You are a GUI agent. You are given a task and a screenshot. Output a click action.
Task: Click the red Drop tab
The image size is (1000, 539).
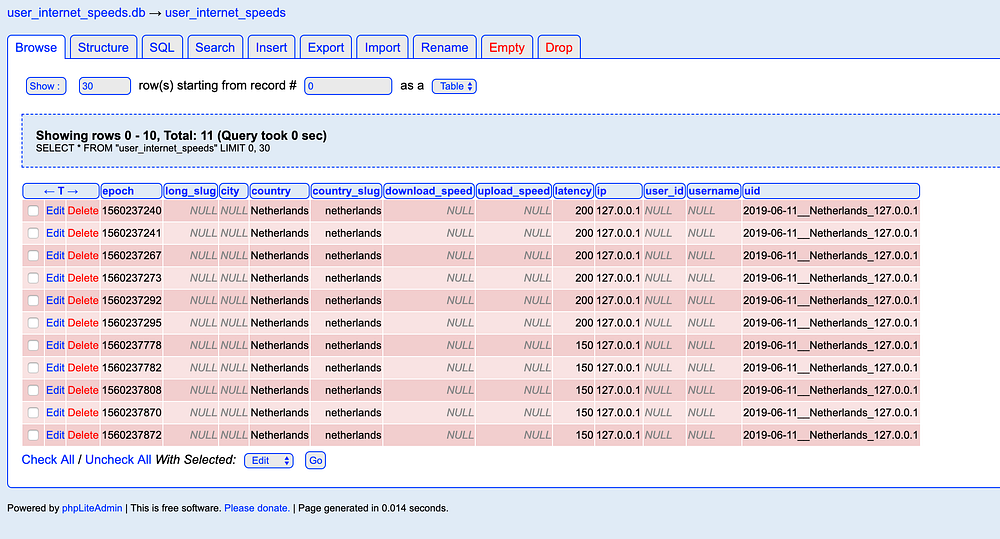pos(559,47)
